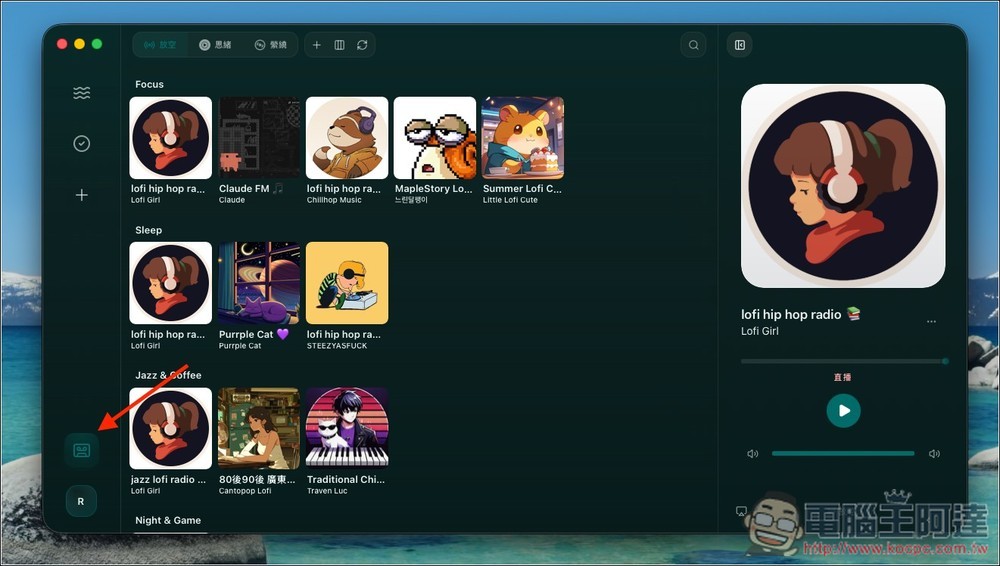Switch to the 縈繞 tab
1000x566 pixels.
point(271,45)
